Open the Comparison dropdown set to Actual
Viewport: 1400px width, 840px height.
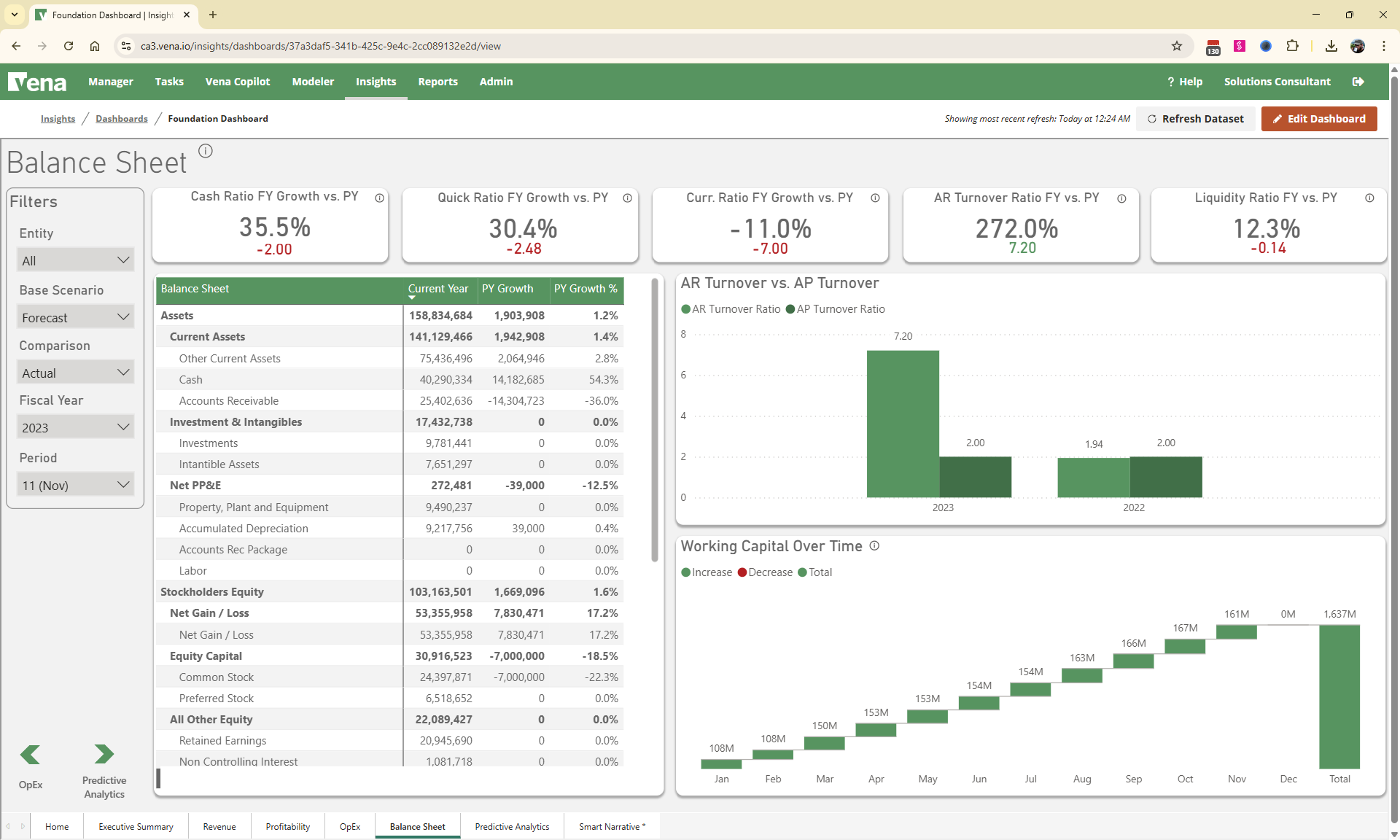pos(75,373)
